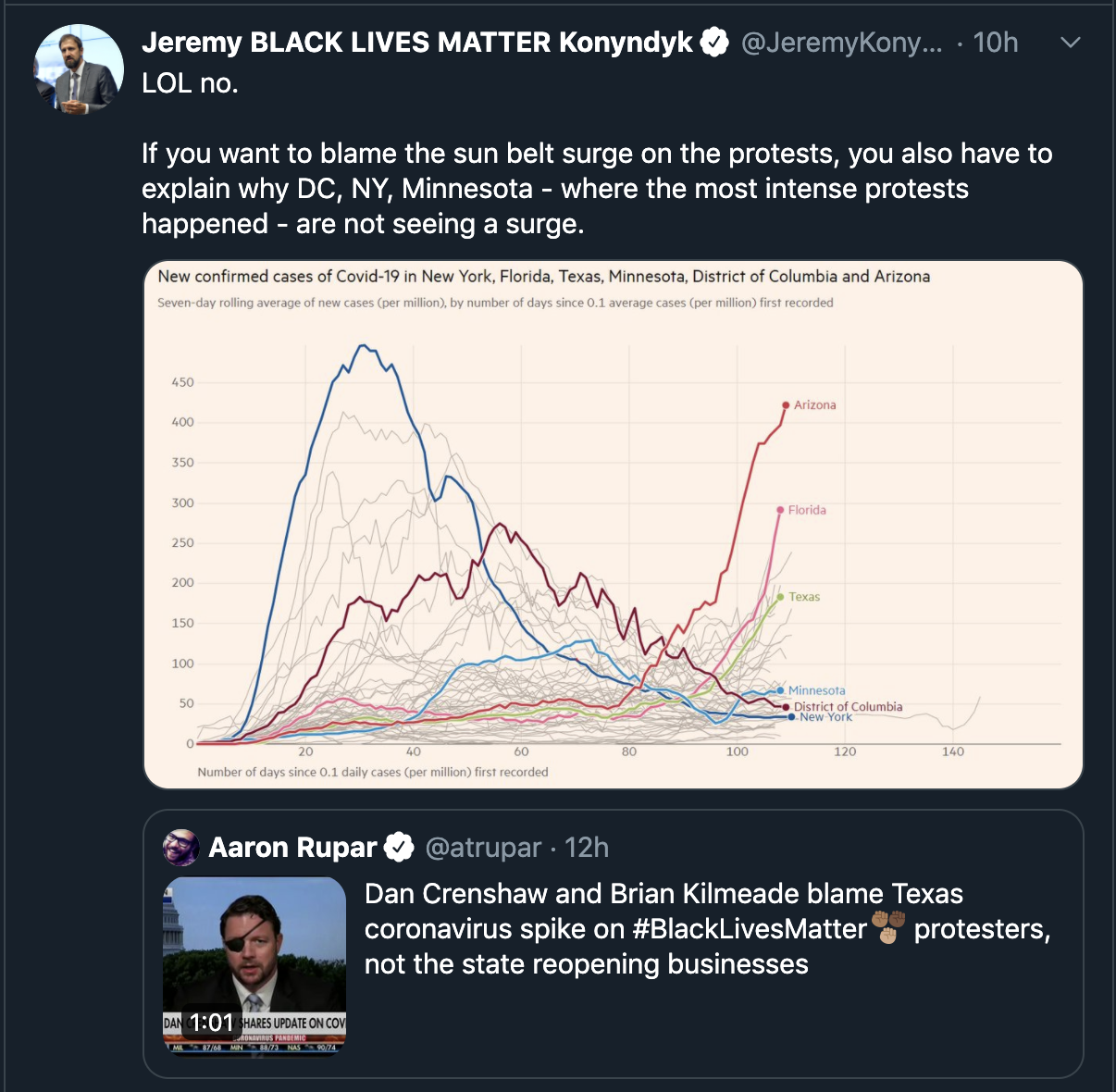Click the Texas line endpoint marker
Screen dimensions: 1116x1092
(780, 597)
